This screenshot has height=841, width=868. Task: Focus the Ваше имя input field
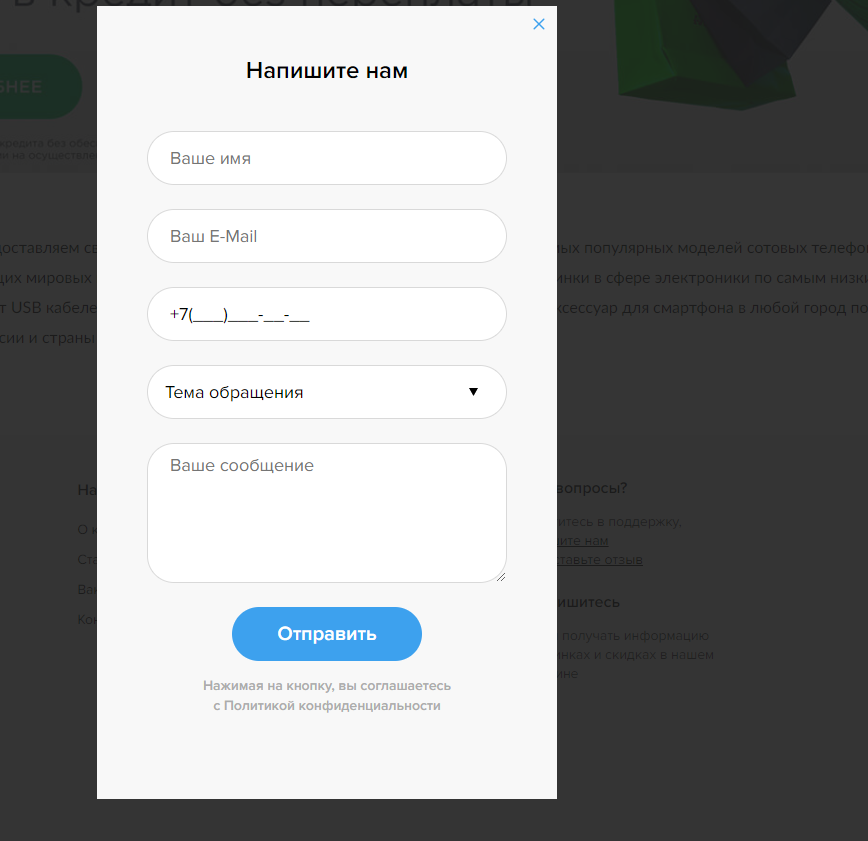tap(327, 158)
